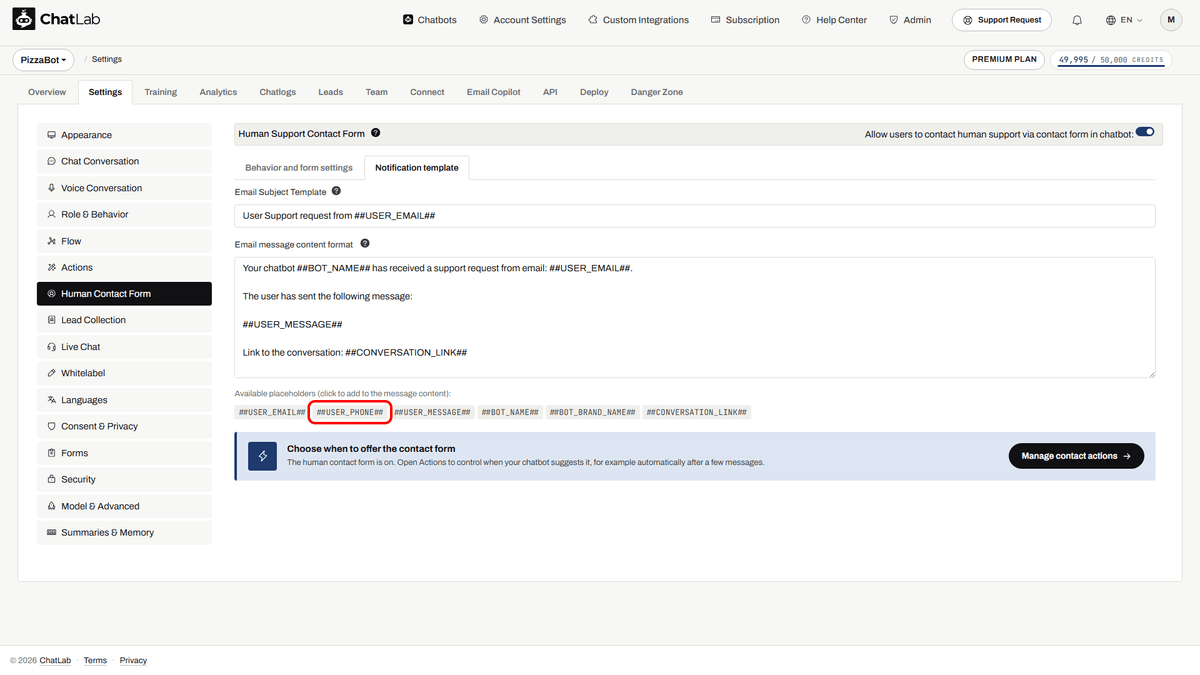Click the PREMIUM PLAN badge button
Screen dimensions: 1200x675
tap(1004, 60)
